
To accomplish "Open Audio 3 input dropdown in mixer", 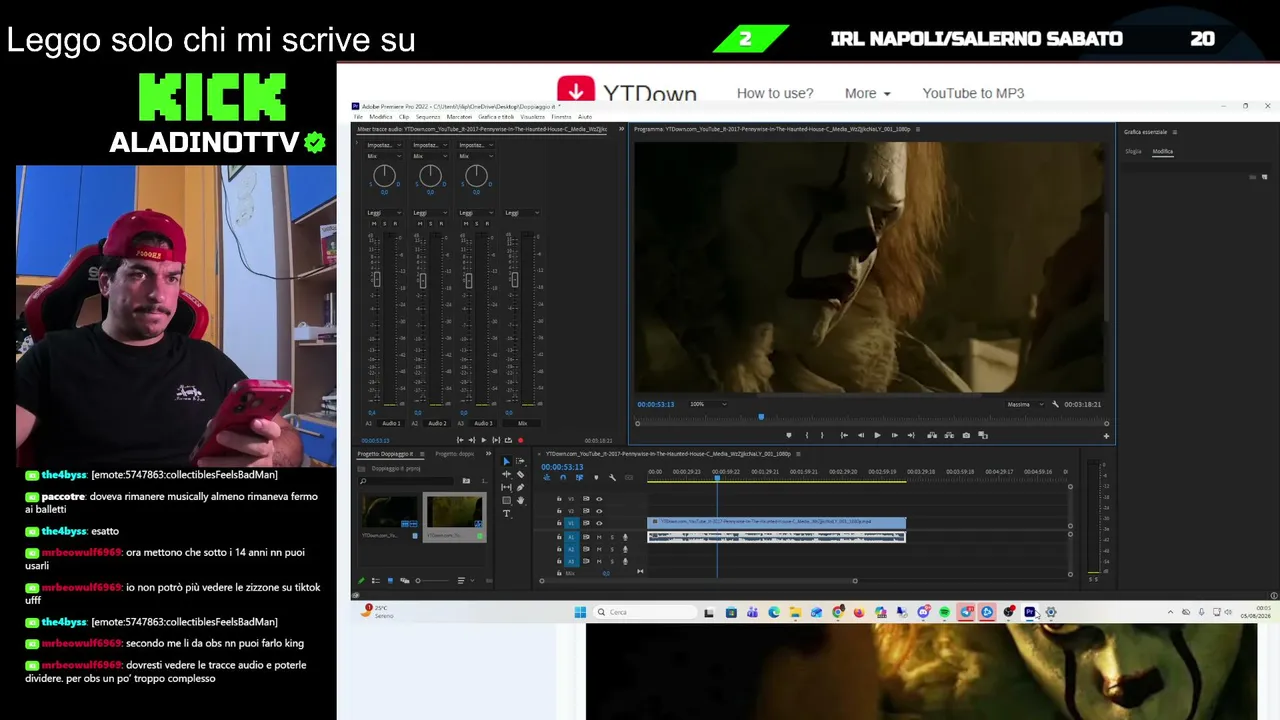I will tap(476, 145).
